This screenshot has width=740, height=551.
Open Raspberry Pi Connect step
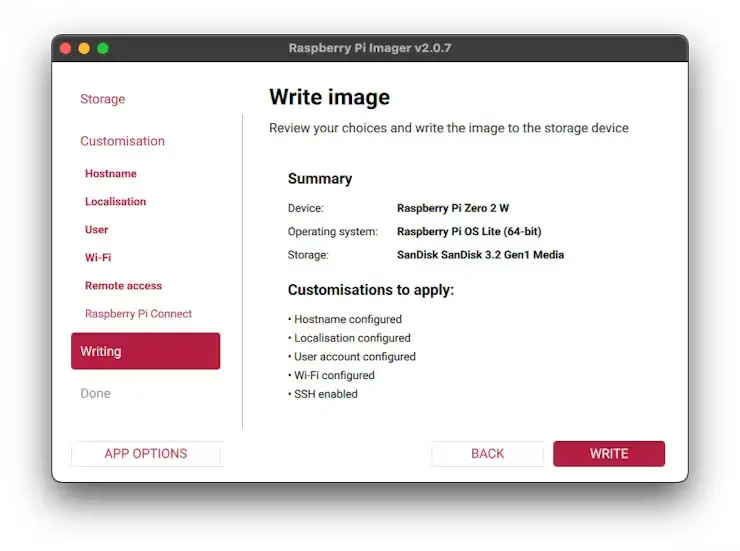(x=138, y=314)
